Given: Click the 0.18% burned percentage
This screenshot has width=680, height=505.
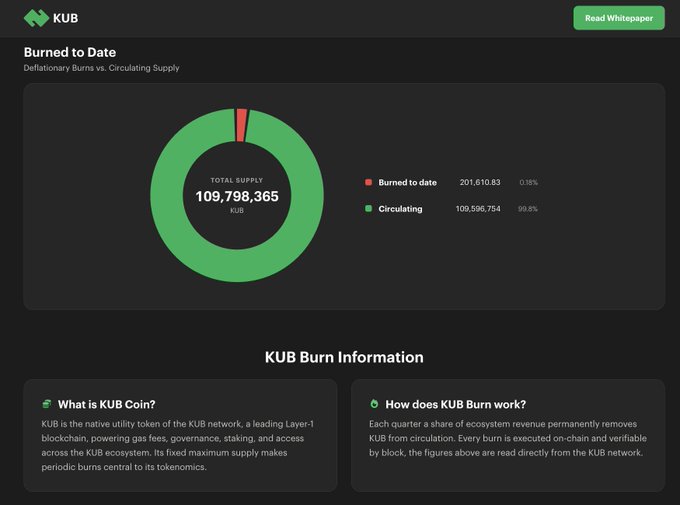Looking at the screenshot, I should (x=528, y=182).
